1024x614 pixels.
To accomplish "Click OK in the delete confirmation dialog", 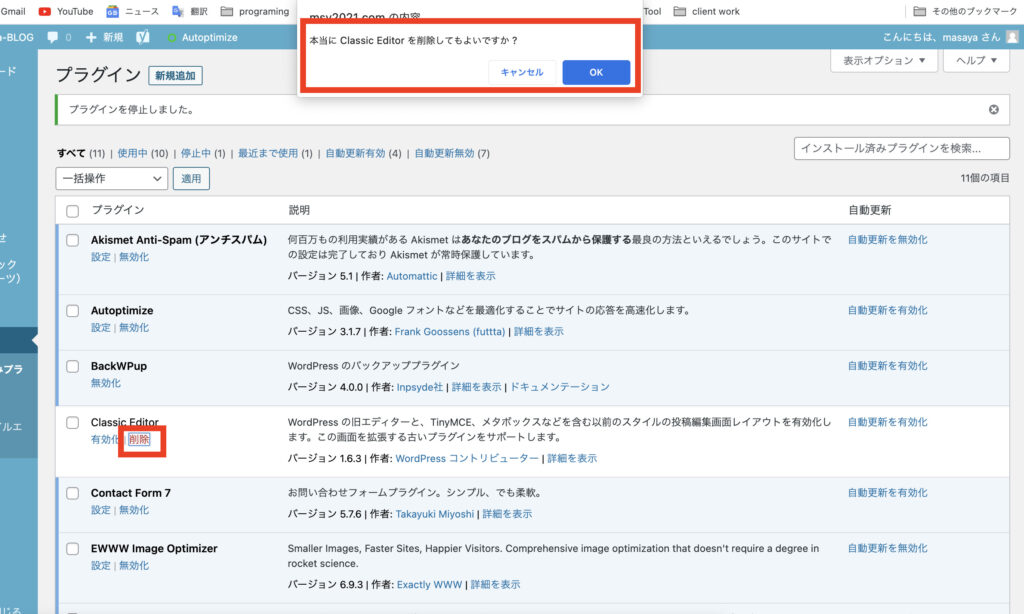I will point(596,73).
